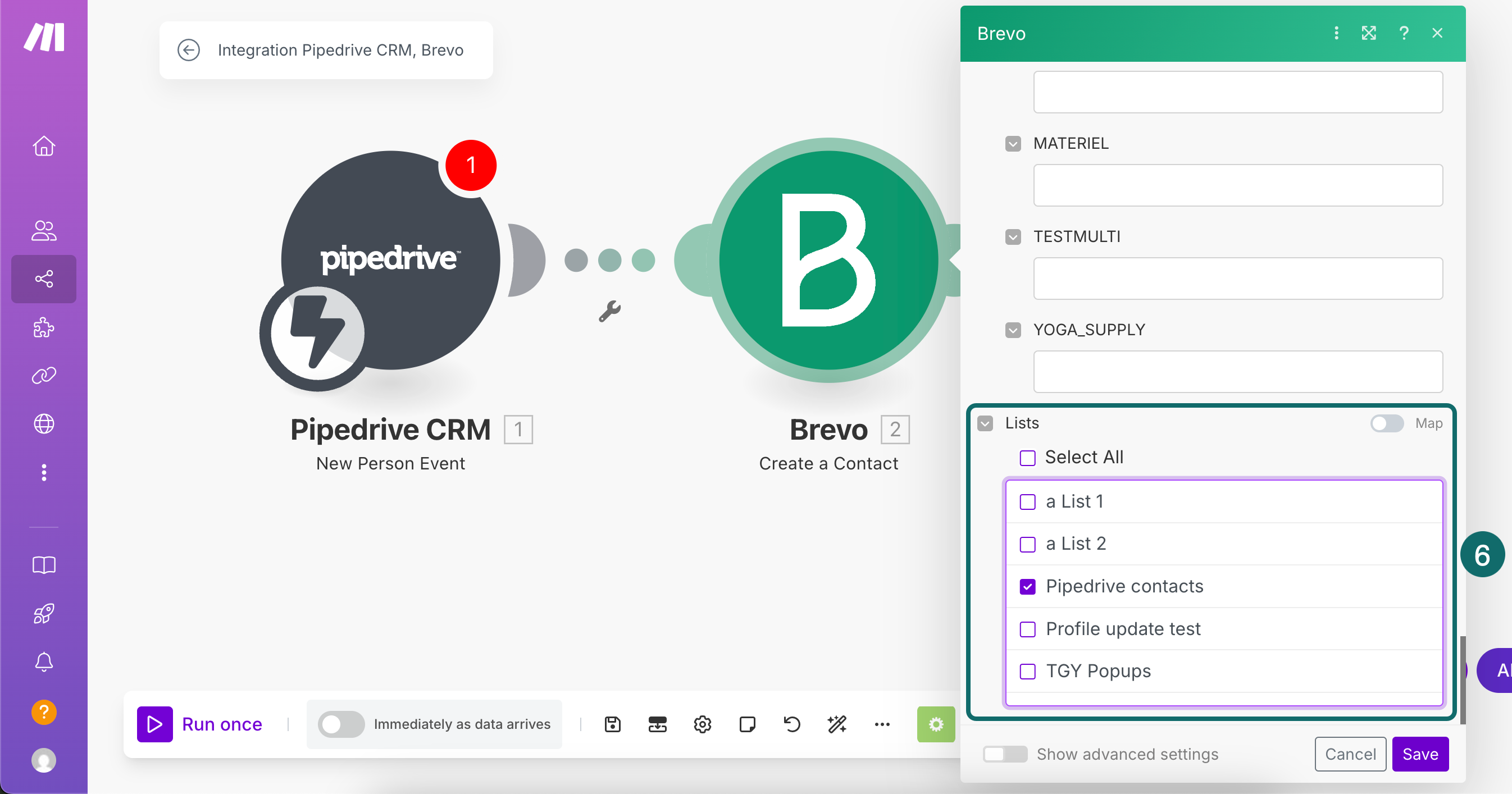Toggle the Immediately as data arrives scheduling switch

(341, 724)
